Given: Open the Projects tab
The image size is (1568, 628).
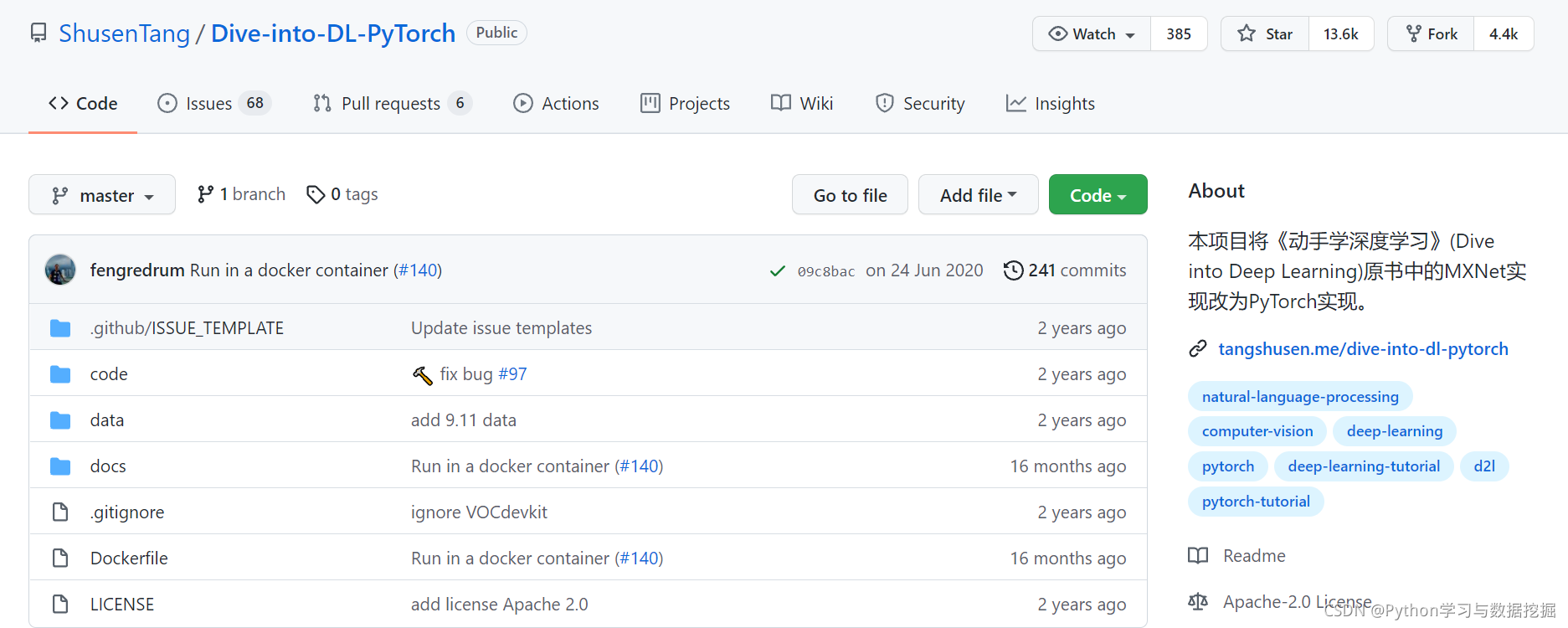Looking at the screenshot, I should 685,103.
